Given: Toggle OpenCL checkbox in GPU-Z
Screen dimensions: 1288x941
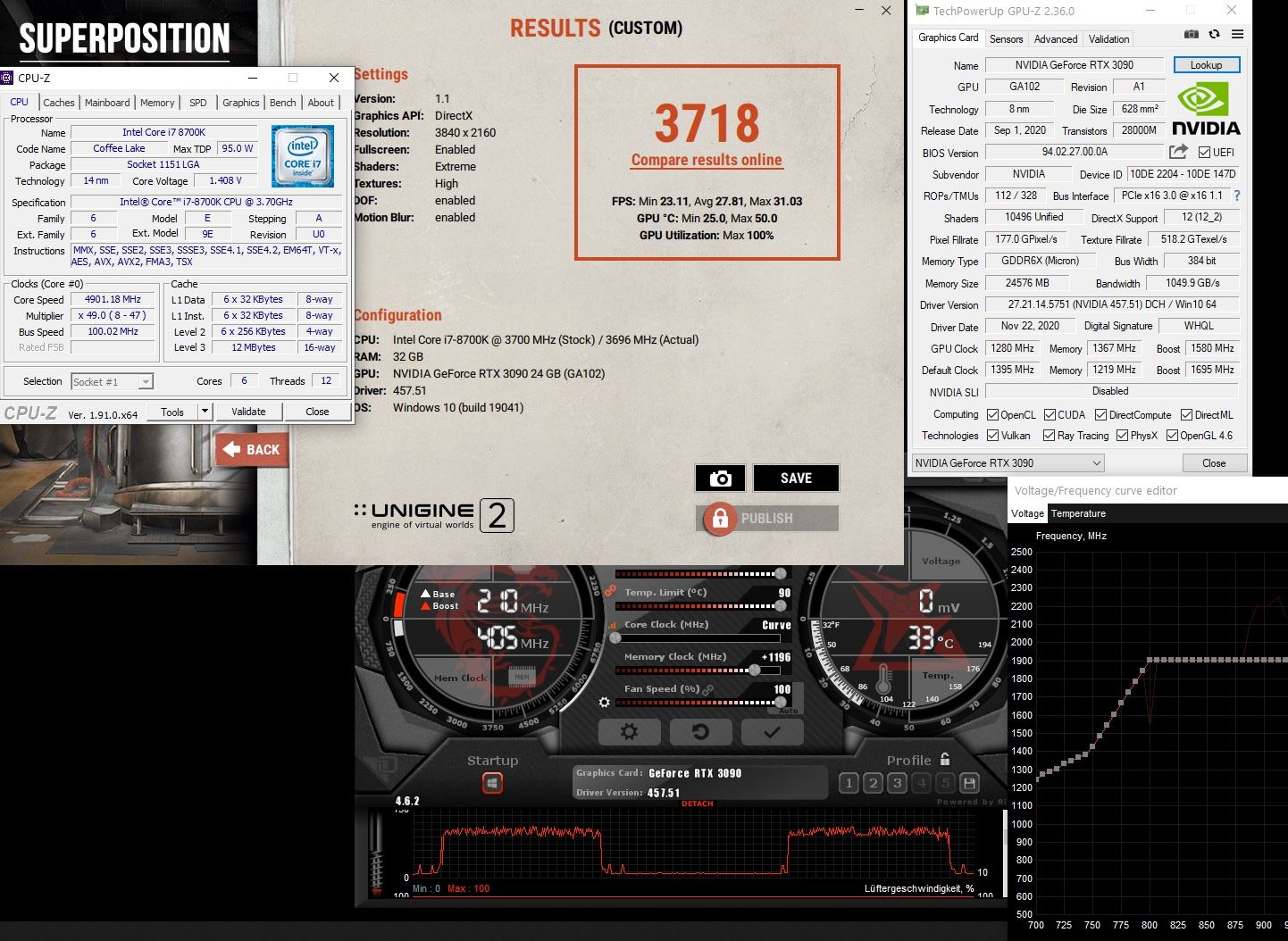Looking at the screenshot, I should [992, 415].
